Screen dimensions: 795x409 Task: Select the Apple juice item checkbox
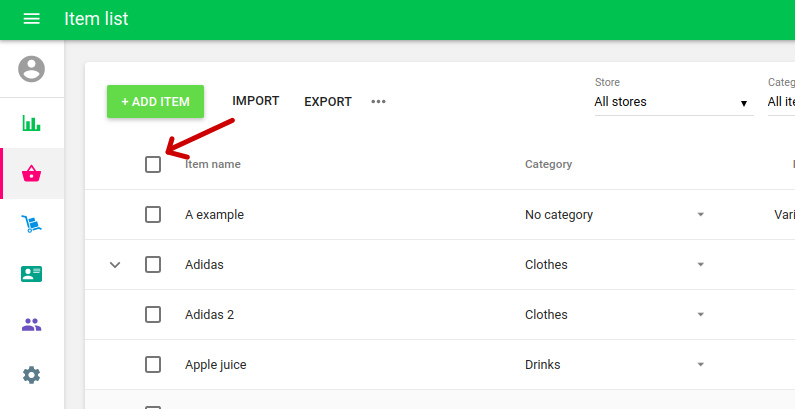click(153, 364)
